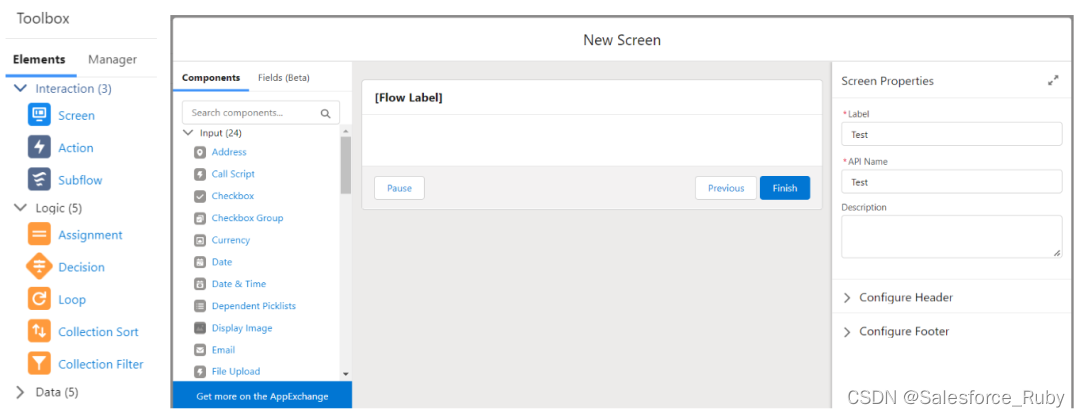Click the Currency component label
This screenshot has width=1080, height=417.
click(x=231, y=240)
